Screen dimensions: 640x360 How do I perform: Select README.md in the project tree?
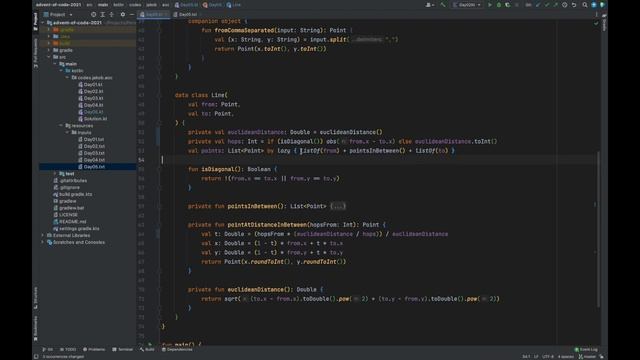[72, 222]
